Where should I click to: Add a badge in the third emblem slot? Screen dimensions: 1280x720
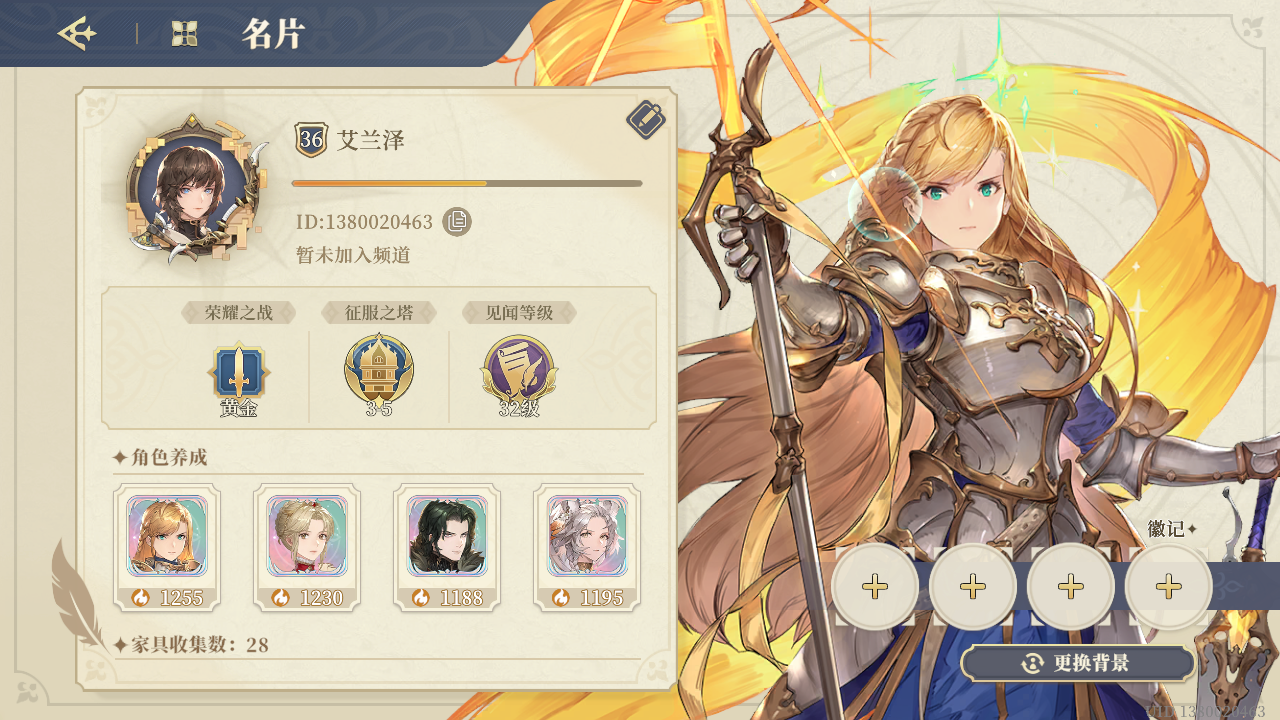[1071, 587]
